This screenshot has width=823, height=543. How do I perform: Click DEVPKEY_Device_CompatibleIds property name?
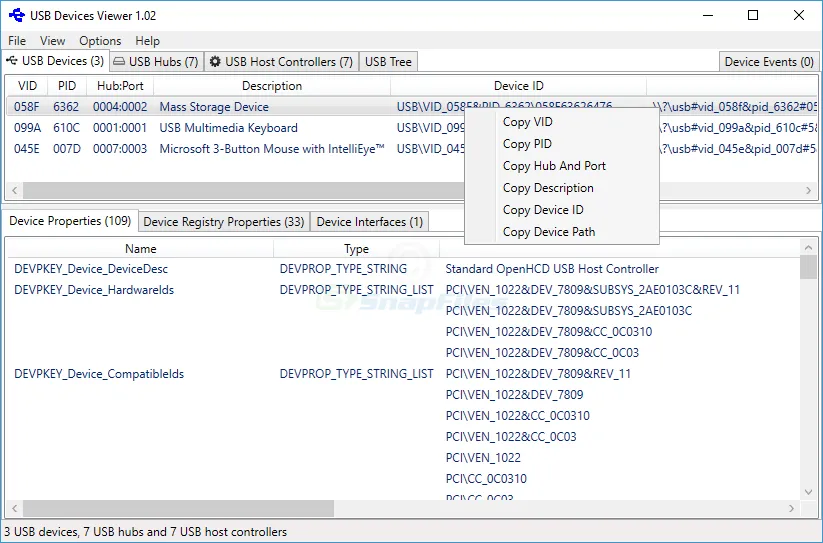coord(99,374)
